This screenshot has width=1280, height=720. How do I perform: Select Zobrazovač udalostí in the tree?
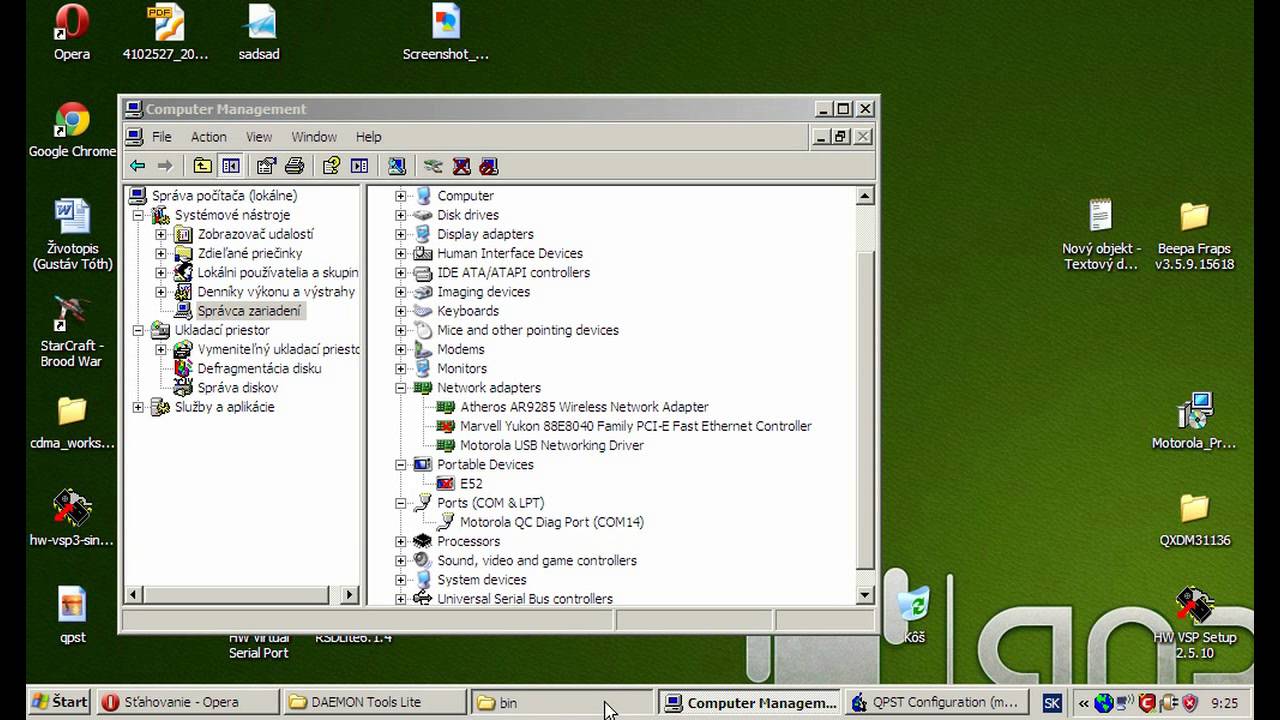coord(255,234)
